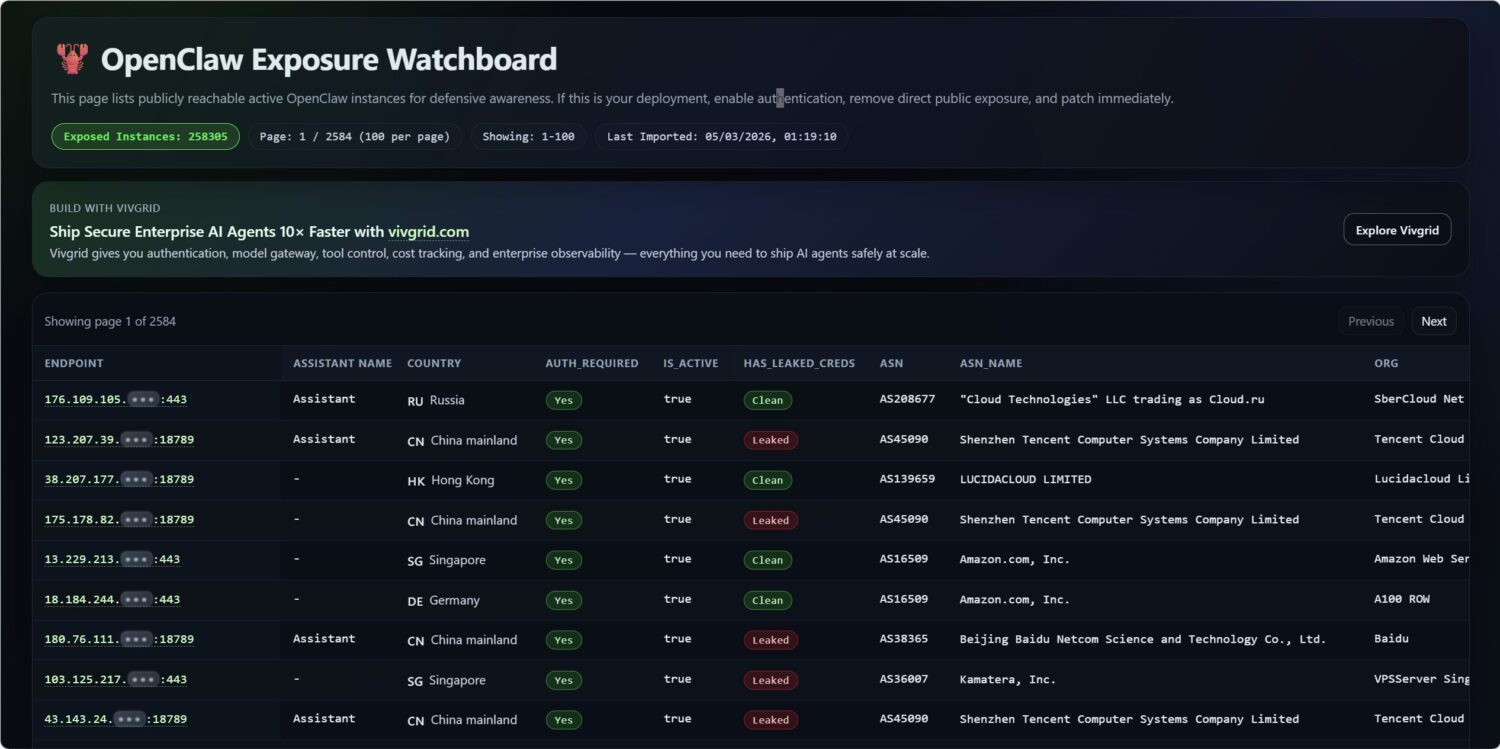Click the Leaked badge in the 180.76.111 row
The width and height of the screenshot is (1500, 749).
pos(771,640)
